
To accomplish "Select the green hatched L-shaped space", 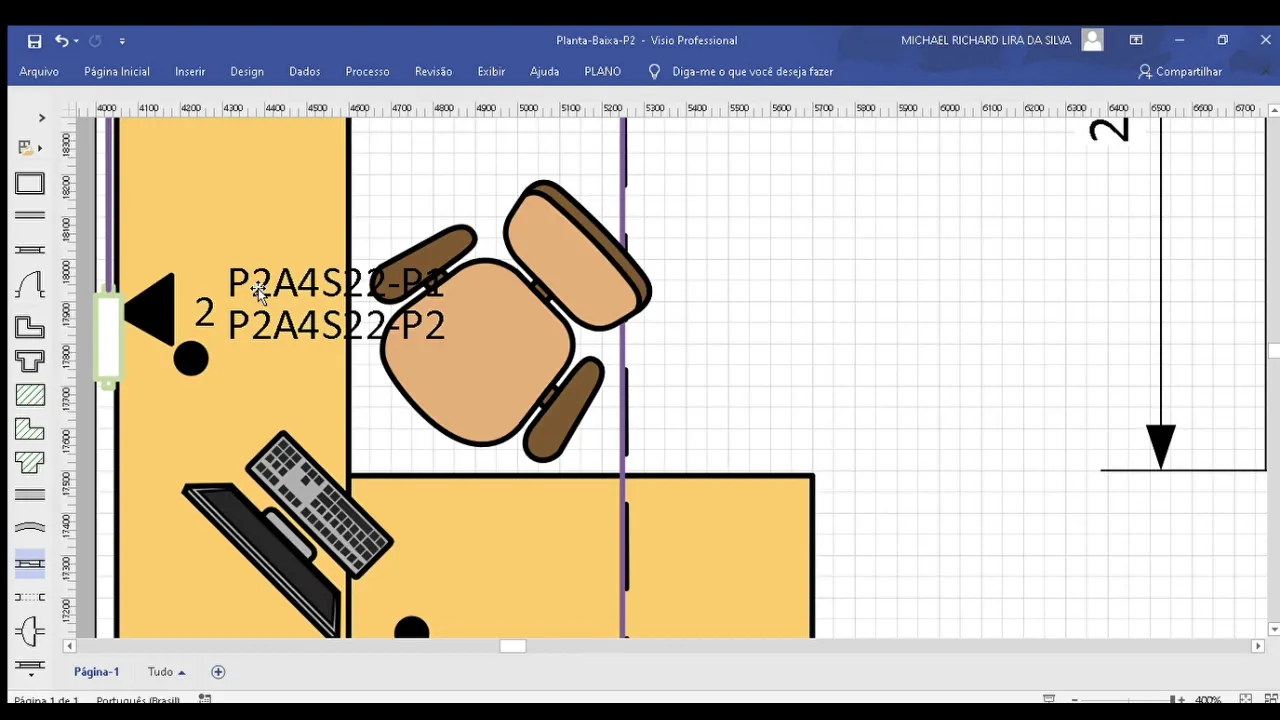I will point(30,429).
